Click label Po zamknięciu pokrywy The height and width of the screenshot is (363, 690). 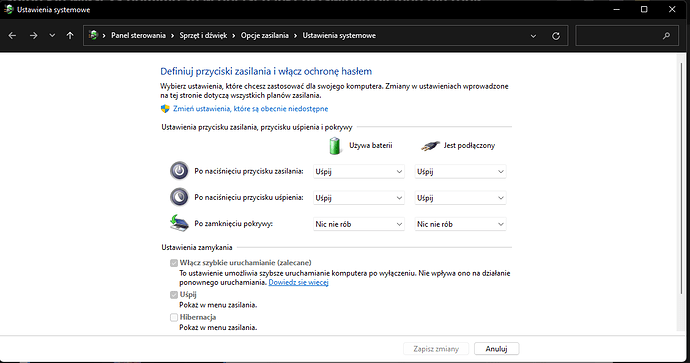[233, 224]
